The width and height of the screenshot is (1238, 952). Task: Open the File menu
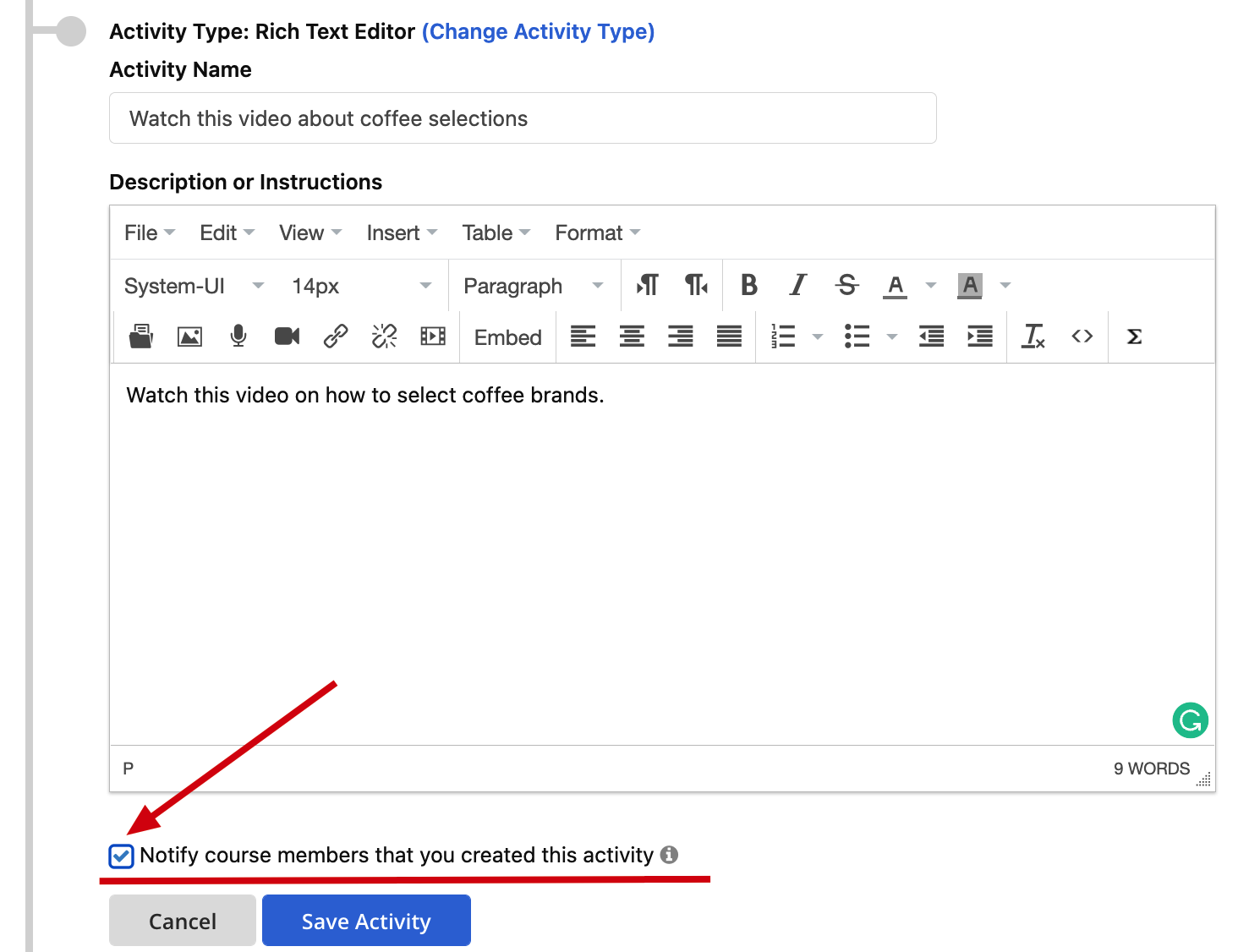click(x=150, y=233)
